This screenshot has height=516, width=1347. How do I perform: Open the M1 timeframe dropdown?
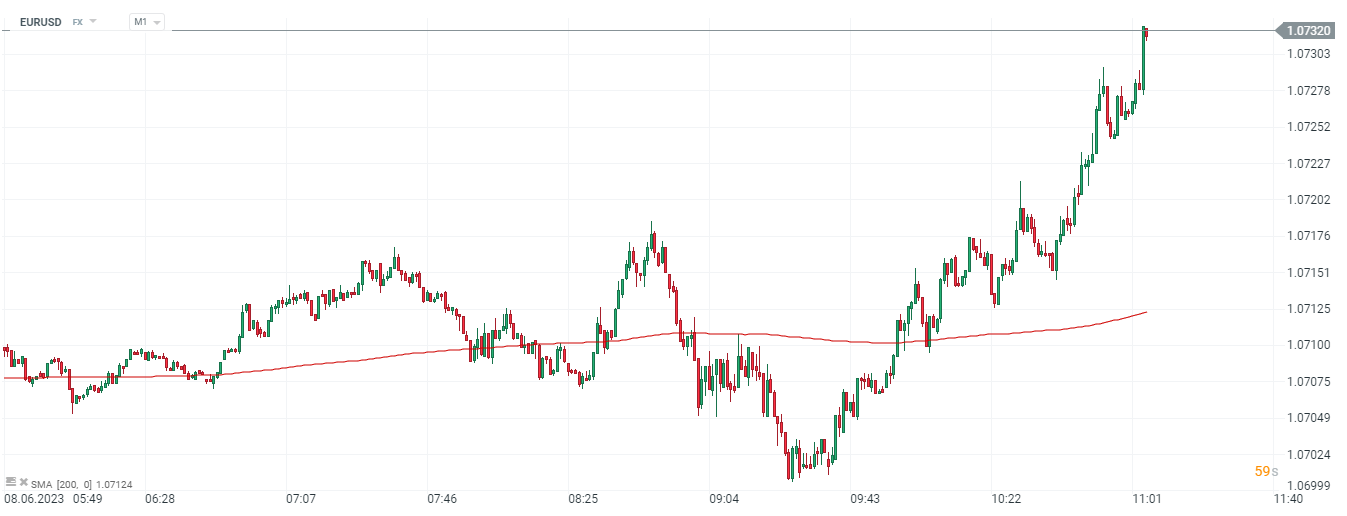(147, 21)
